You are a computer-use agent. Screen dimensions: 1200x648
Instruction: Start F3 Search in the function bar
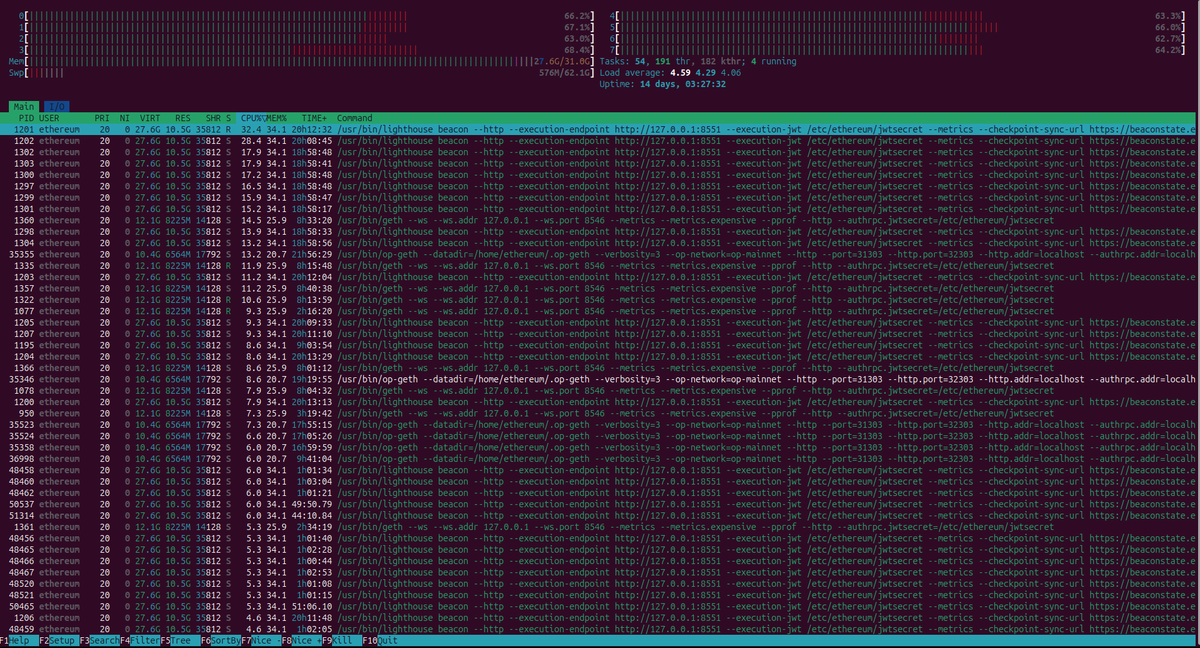coord(100,640)
